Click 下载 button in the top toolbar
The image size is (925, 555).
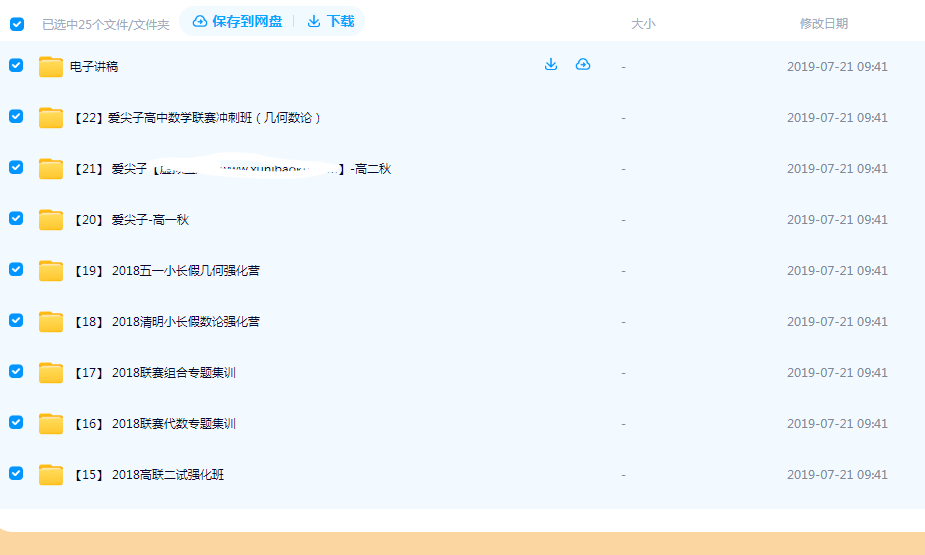(x=331, y=21)
